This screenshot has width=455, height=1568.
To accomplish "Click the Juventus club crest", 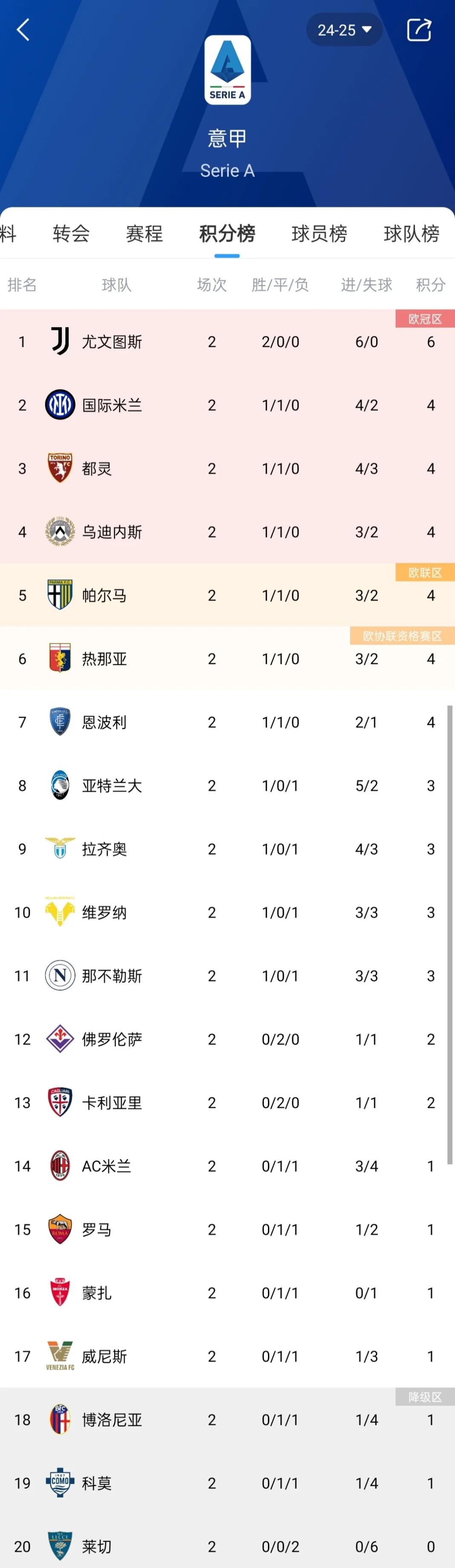I will (59, 342).
